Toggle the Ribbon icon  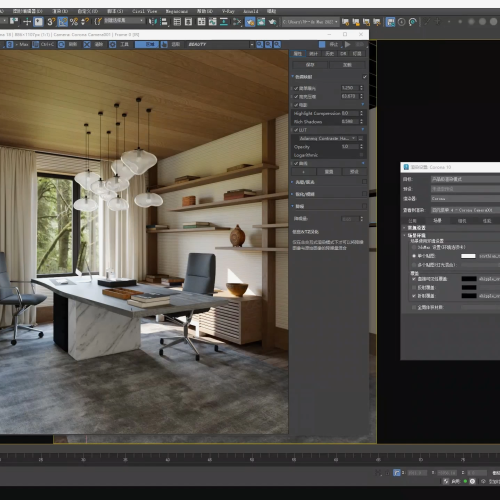[x=201, y=22]
